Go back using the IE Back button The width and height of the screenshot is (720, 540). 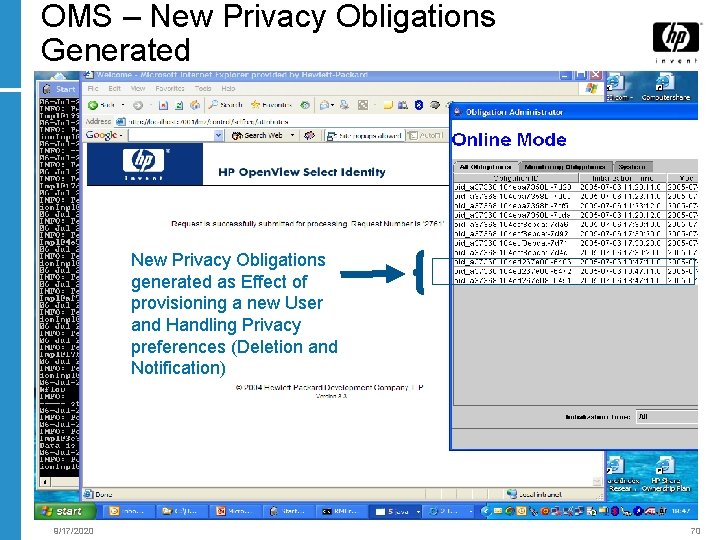102,105
